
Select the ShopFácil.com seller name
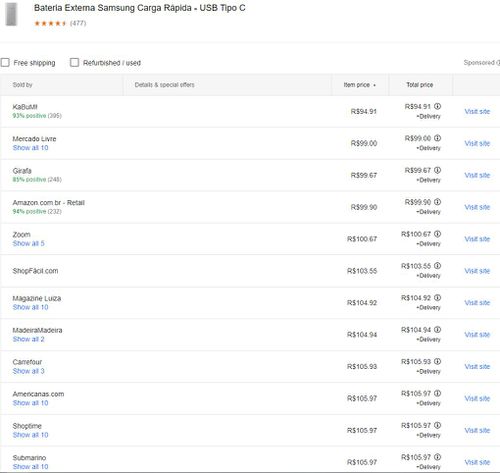35,271
